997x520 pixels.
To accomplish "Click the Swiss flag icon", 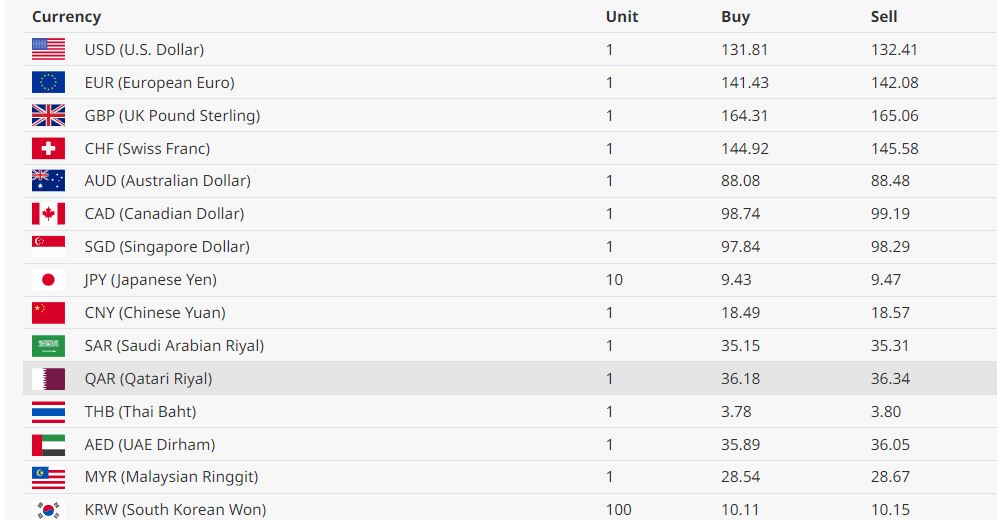I will 48,148.
